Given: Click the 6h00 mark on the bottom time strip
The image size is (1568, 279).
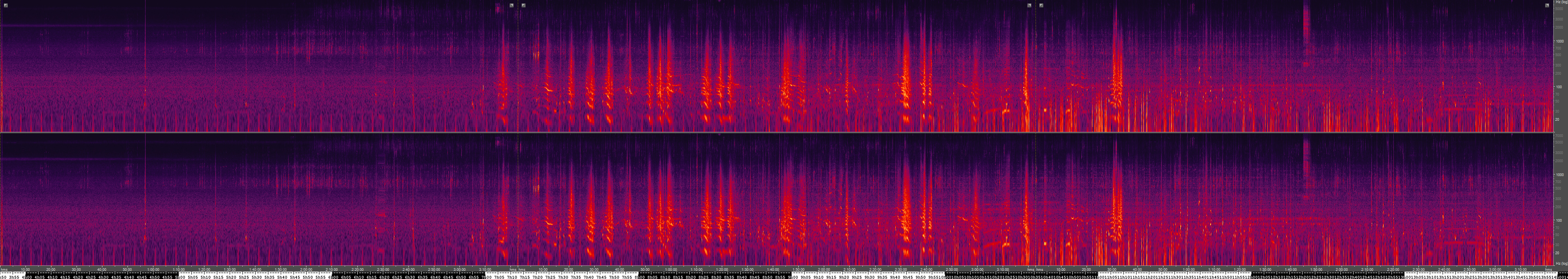Looking at the screenshot, I should click(333, 276).
